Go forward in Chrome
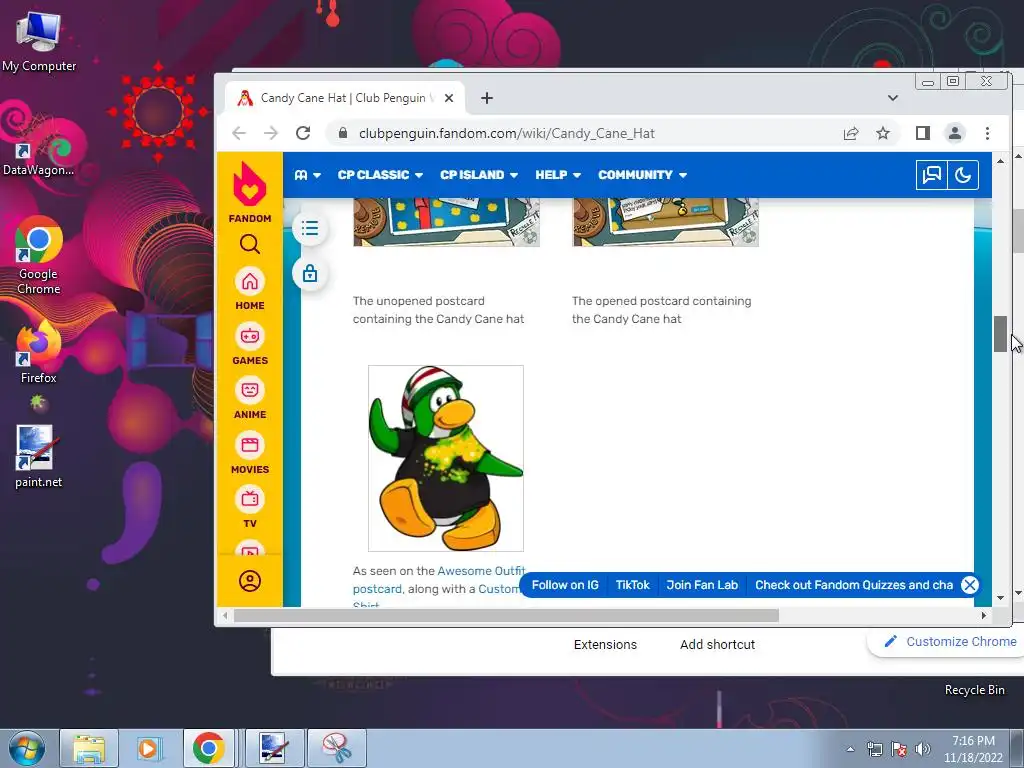 (x=271, y=133)
